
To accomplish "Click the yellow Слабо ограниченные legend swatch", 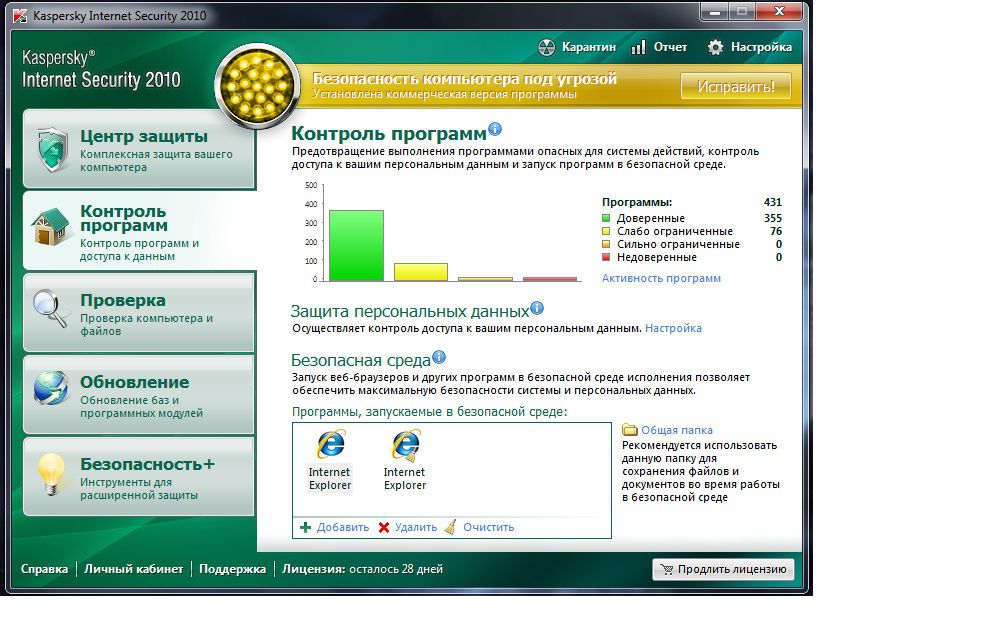I will (x=606, y=231).
